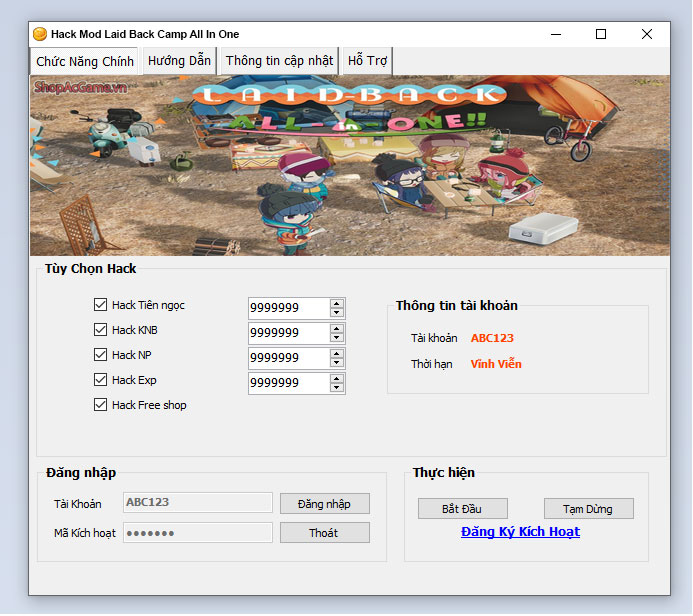
Task: Click the Mã Kích hoạt password field
Action: pyautogui.click(x=198, y=533)
